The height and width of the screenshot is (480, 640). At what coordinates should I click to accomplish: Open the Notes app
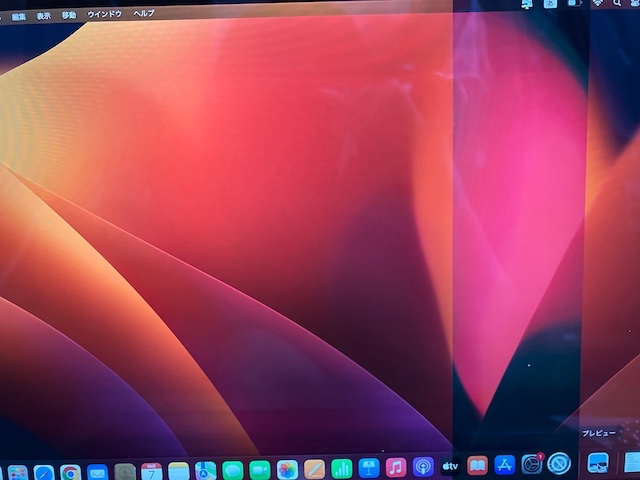(179, 471)
